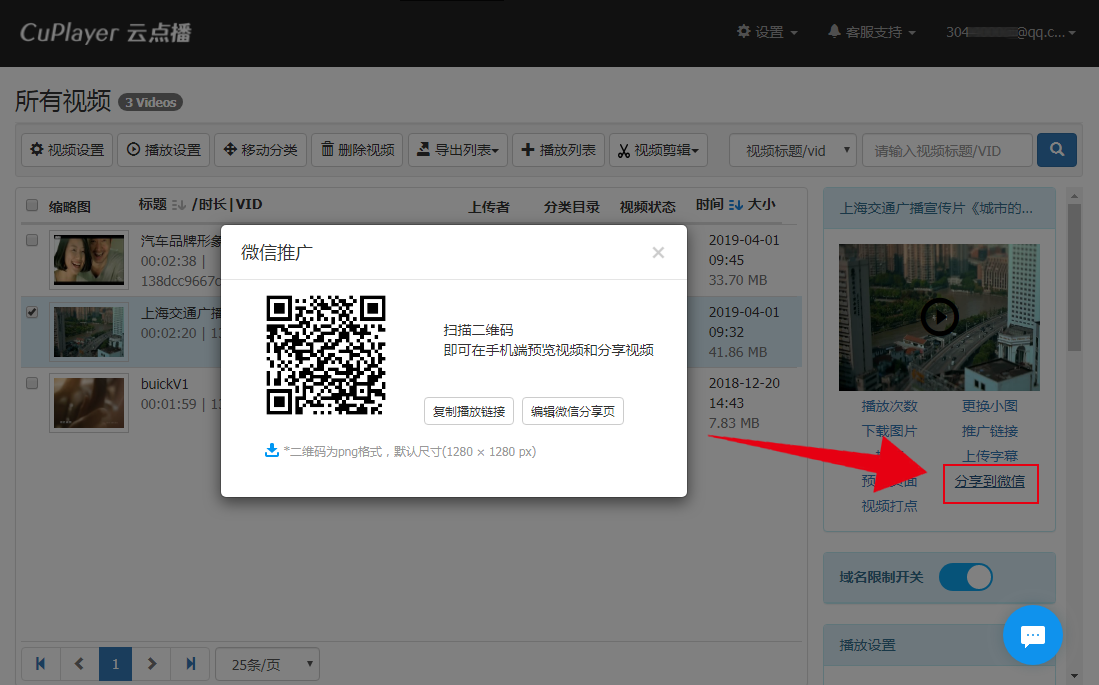Viewport: 1099px width, 685px height.
Task: Click the 上海交通广播宣传片 panel title
Action: pyautogui.click(x=936, y=208)
